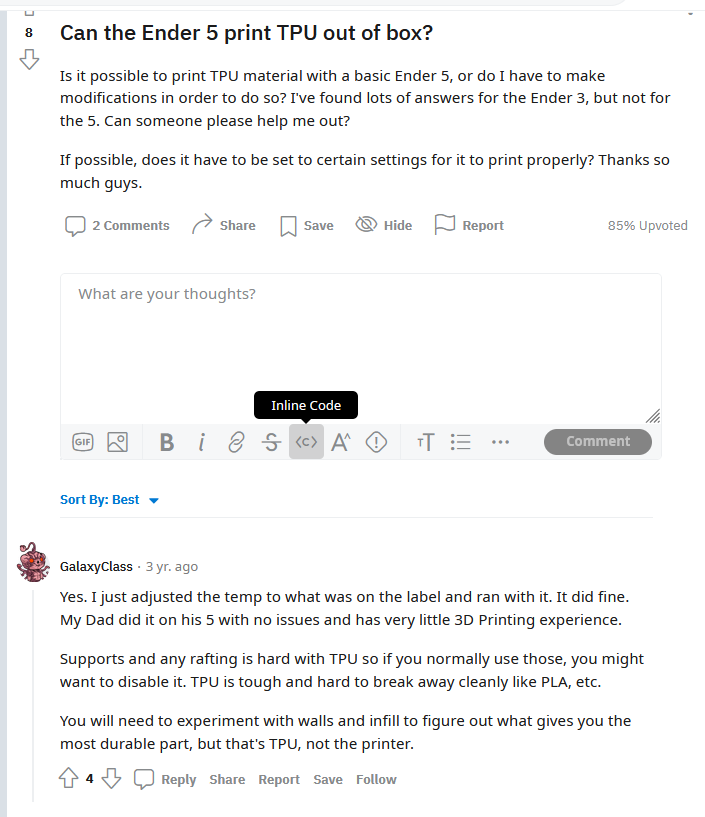
Task: Expand the Sort By: Best dropdown
Action: (x=109, y=500)
